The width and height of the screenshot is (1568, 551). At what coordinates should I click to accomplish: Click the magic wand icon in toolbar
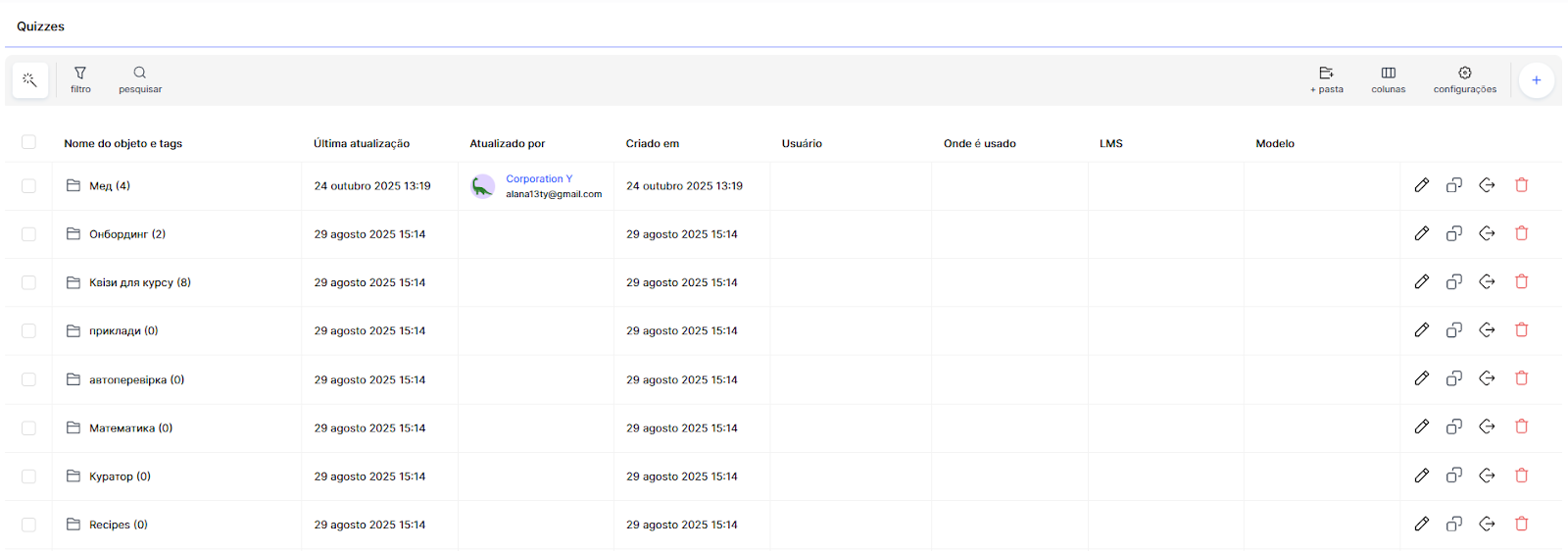tap(29, 80)
